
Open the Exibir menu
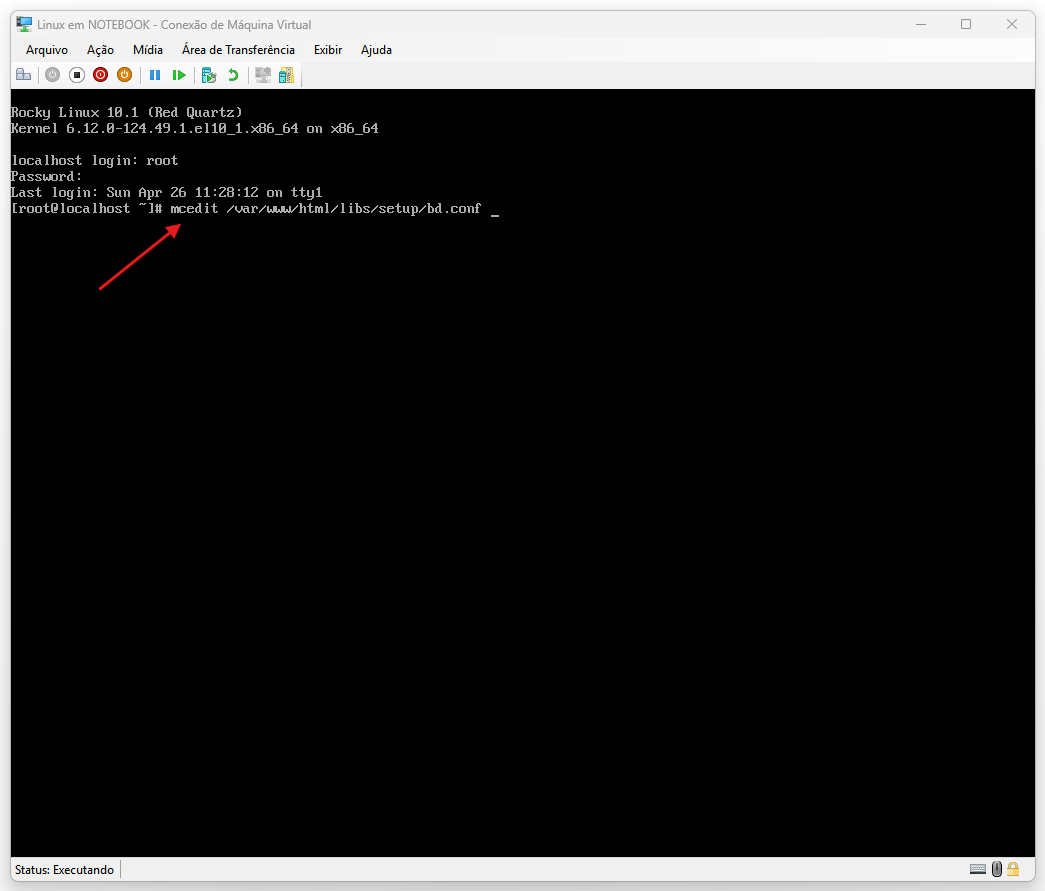328,50
